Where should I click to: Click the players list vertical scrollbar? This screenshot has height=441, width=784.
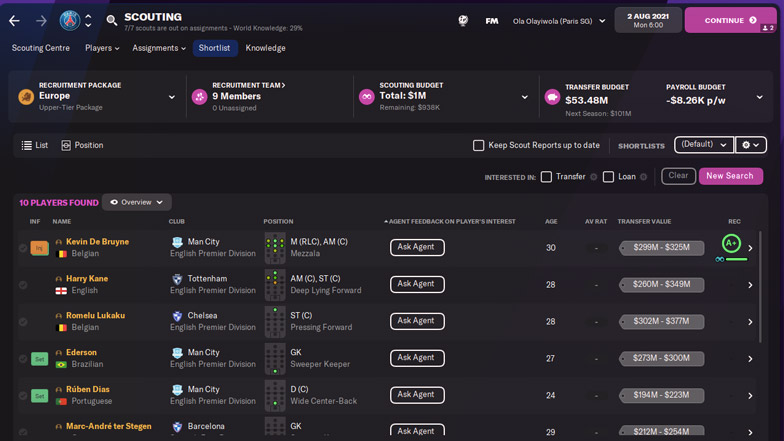[x=760, y=286]
